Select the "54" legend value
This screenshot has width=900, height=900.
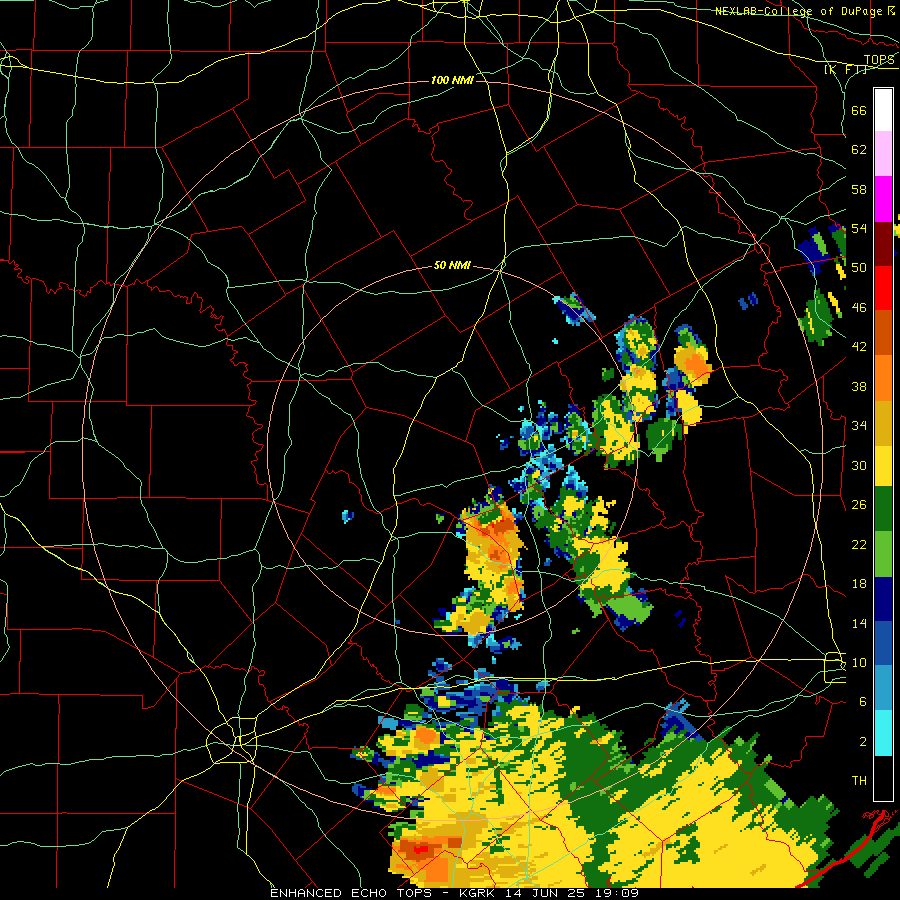859,228
